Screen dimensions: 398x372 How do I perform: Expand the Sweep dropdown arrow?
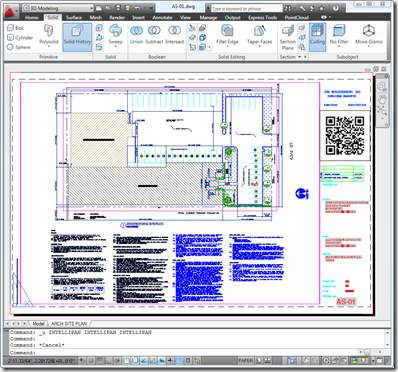[115, 47]
